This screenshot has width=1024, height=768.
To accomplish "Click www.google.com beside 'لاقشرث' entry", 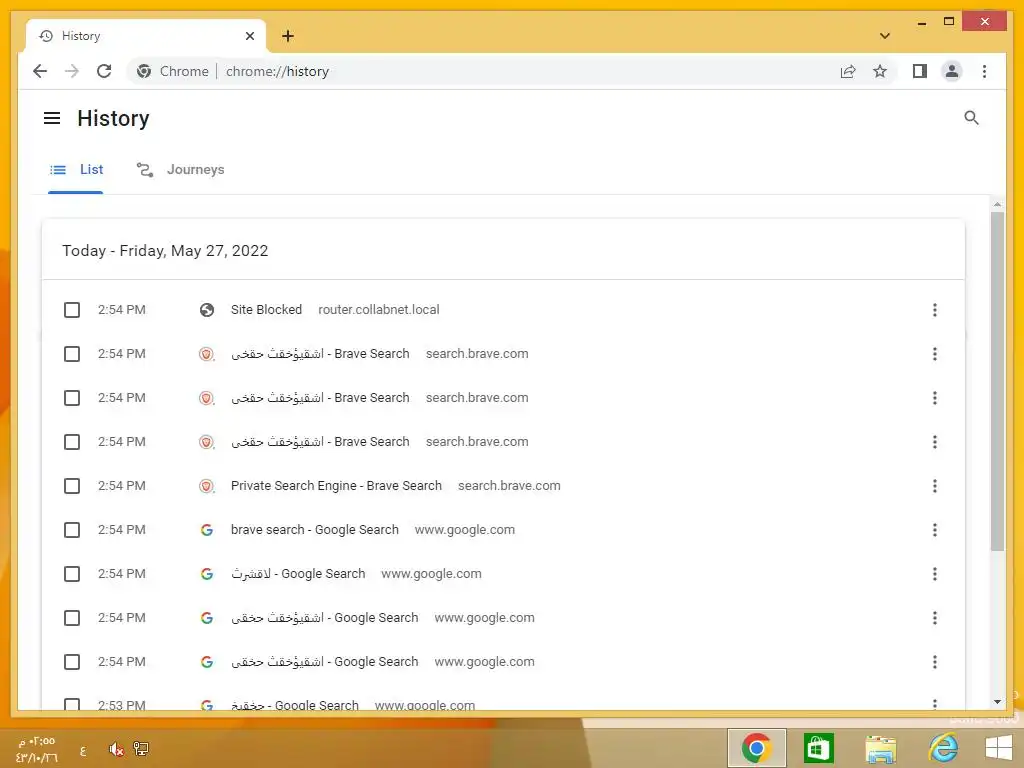I will [x=432, y=574].
